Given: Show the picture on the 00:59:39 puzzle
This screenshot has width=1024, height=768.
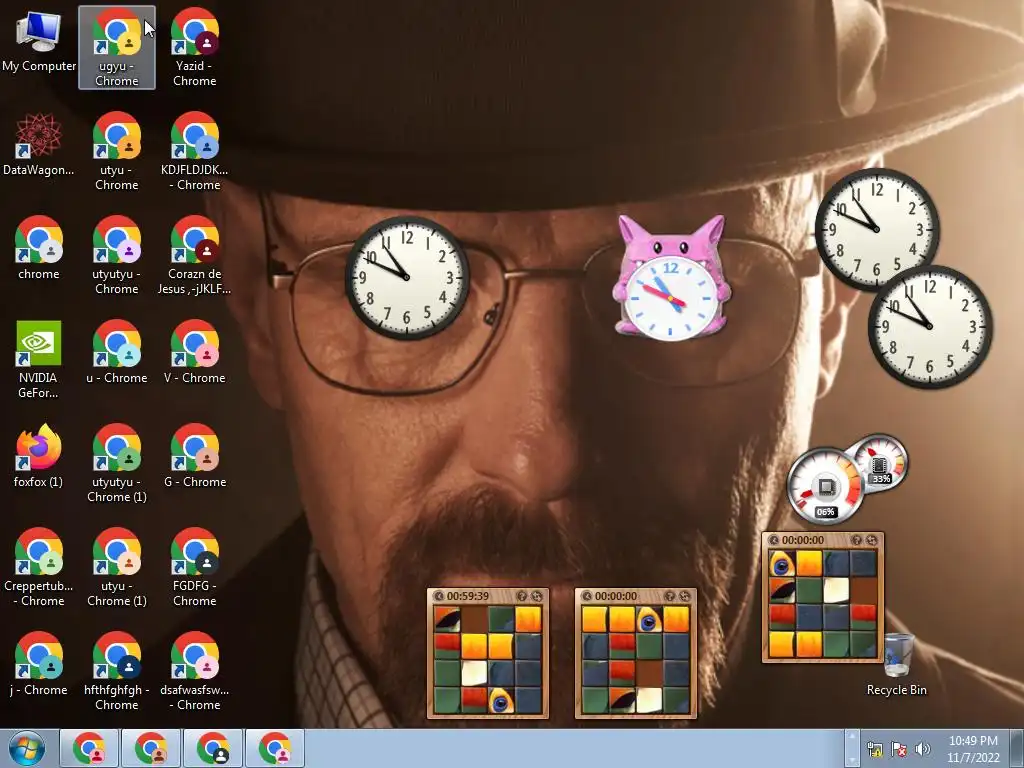Looking at the screenshot, I should coord(521,596).
